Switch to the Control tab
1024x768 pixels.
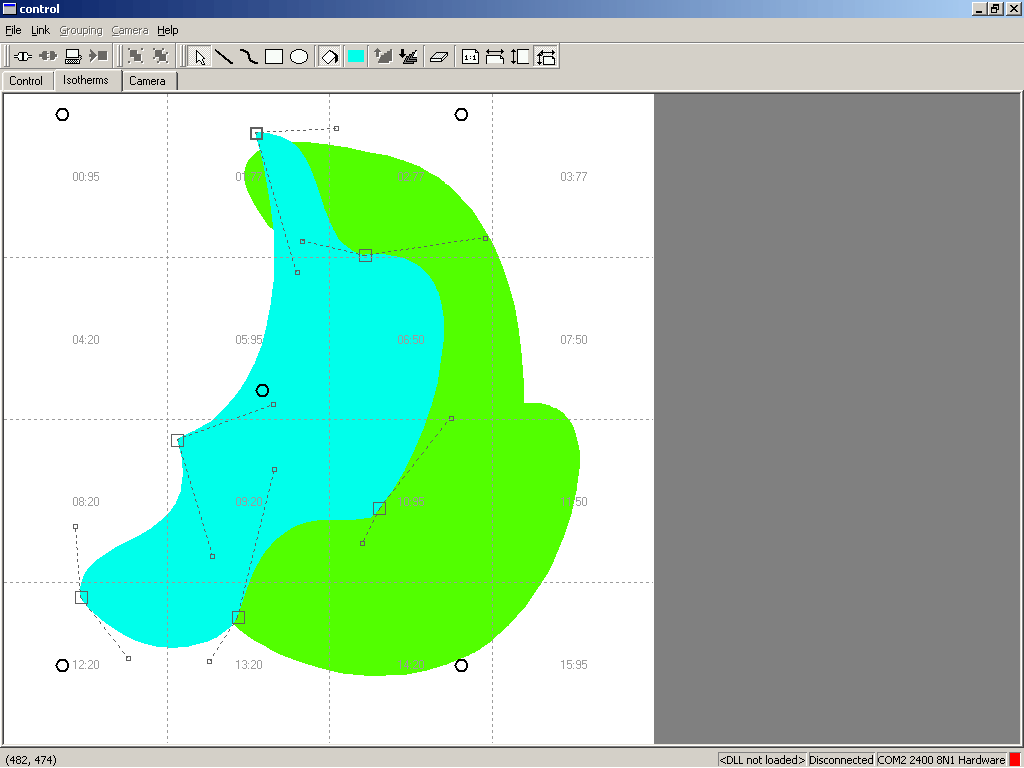tap(26, 81)
